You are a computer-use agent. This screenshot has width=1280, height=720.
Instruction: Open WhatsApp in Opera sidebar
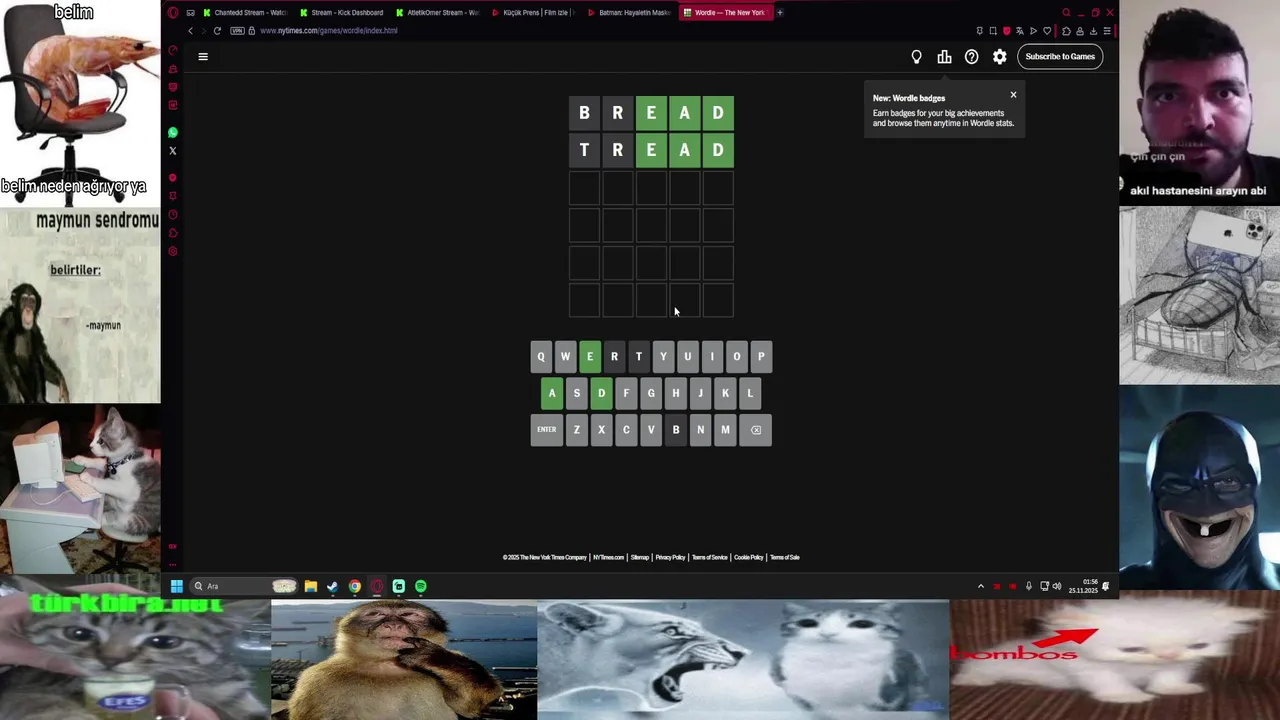tap(173, 132)
